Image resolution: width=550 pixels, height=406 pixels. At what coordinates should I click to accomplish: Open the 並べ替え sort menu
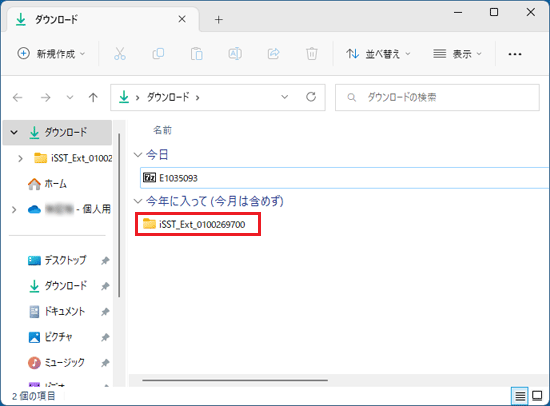pyautogui.click(x=378, y=54)
